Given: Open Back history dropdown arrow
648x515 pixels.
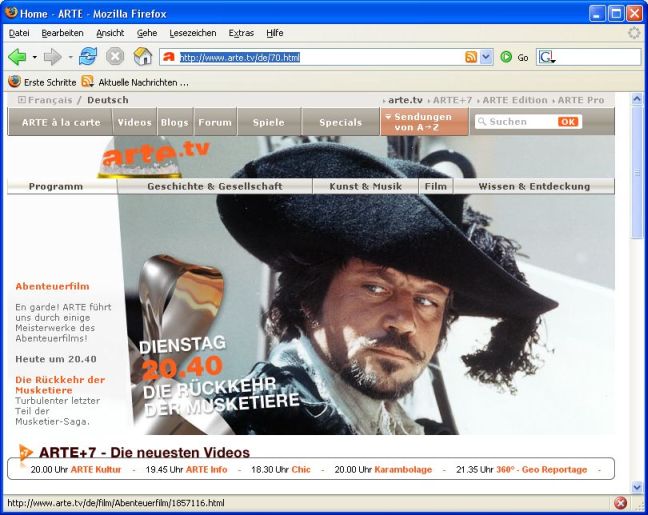Looking at the screenshot, I should (35, 57).
